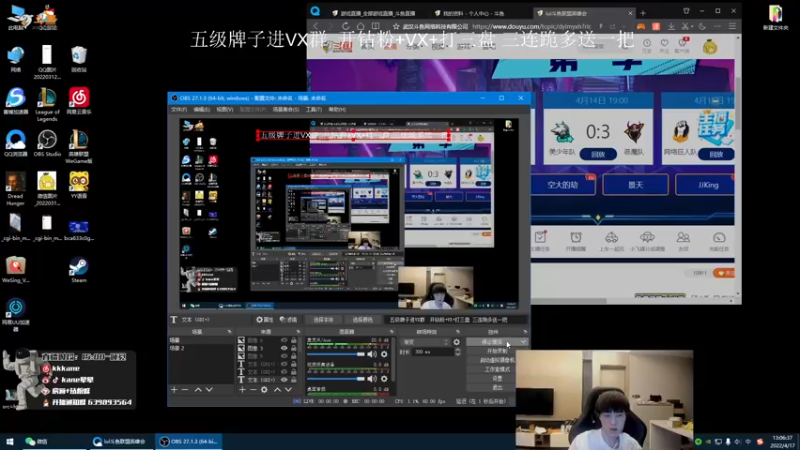This screenshot has width=800, height=450.
Task: Toggle visibility eye of last text source
Action: tap(284, 380)
